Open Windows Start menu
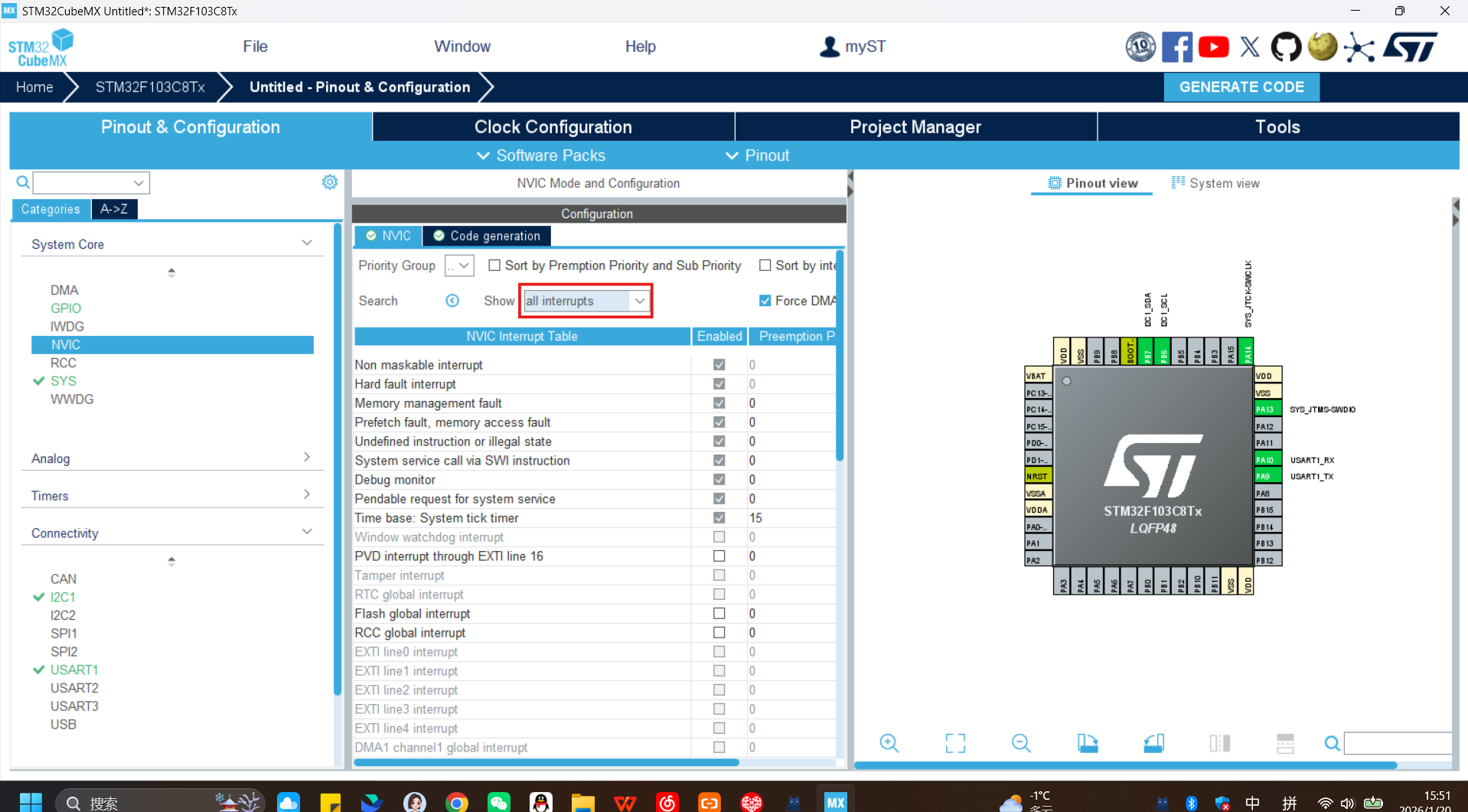Image resolution: width=1468 pixels, height=812 pixels. 31,802
